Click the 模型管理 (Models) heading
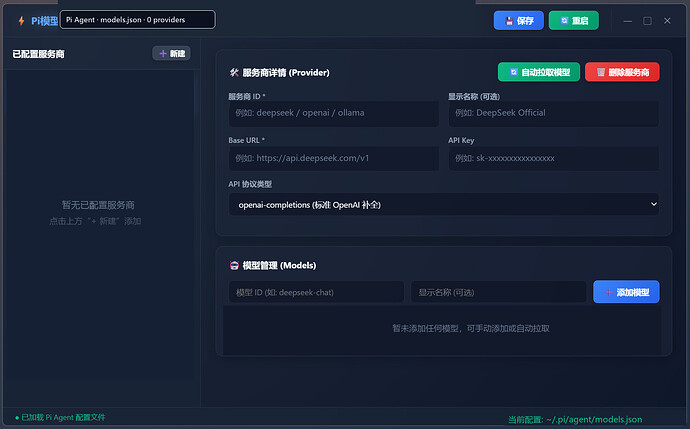 (x=279, y=265)
